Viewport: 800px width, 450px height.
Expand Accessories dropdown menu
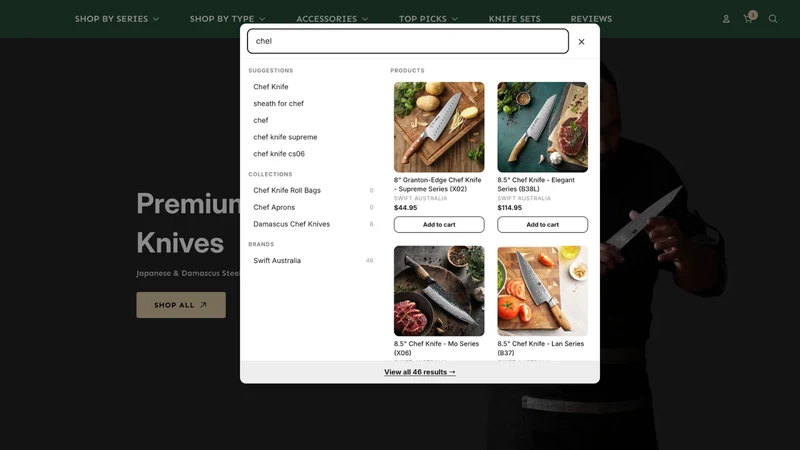[x=332, y=19]
